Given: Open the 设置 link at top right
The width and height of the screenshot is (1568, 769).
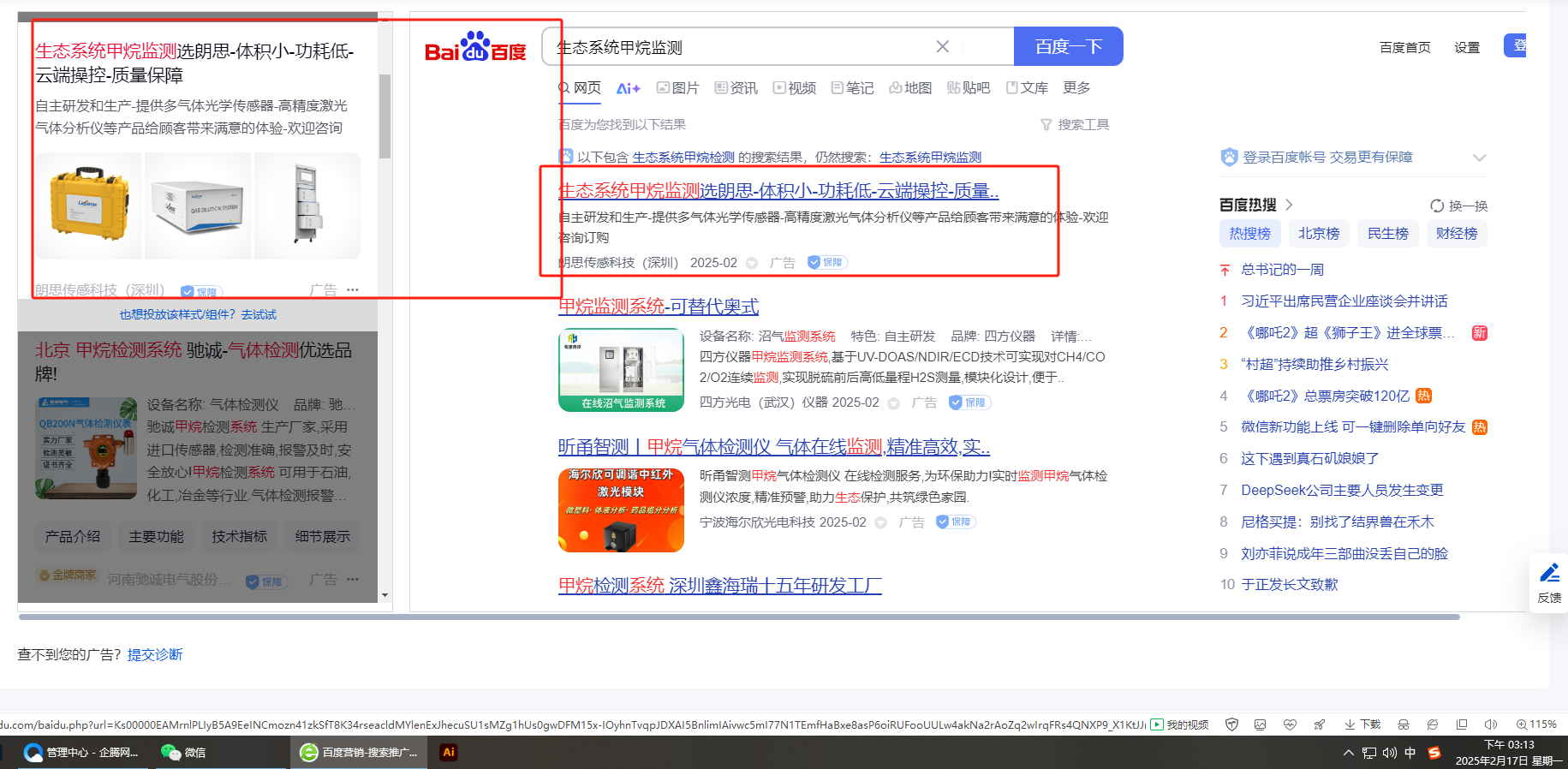Looking at the screenshot, I should click(x=1467, y=47).
